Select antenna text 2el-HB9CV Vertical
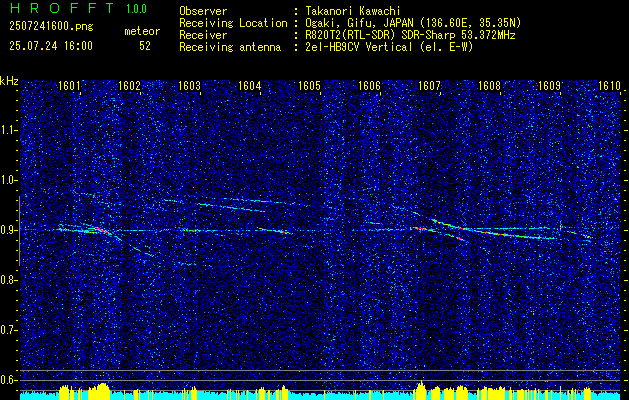 (359, 47)
